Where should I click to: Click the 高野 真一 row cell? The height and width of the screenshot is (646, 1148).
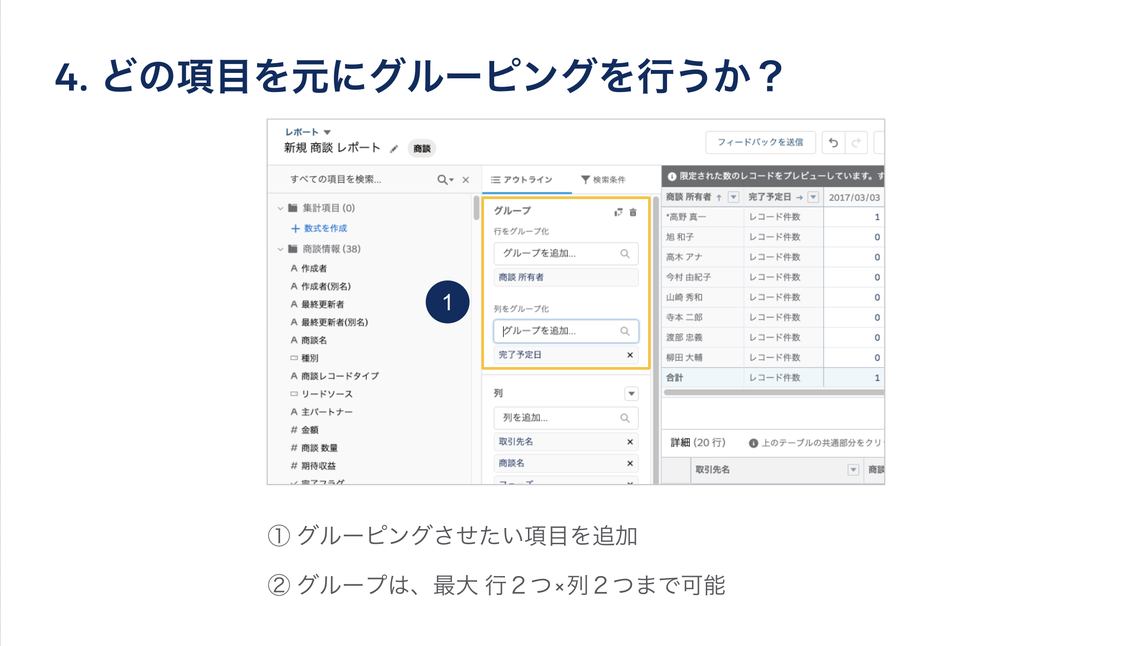[703, 217]
